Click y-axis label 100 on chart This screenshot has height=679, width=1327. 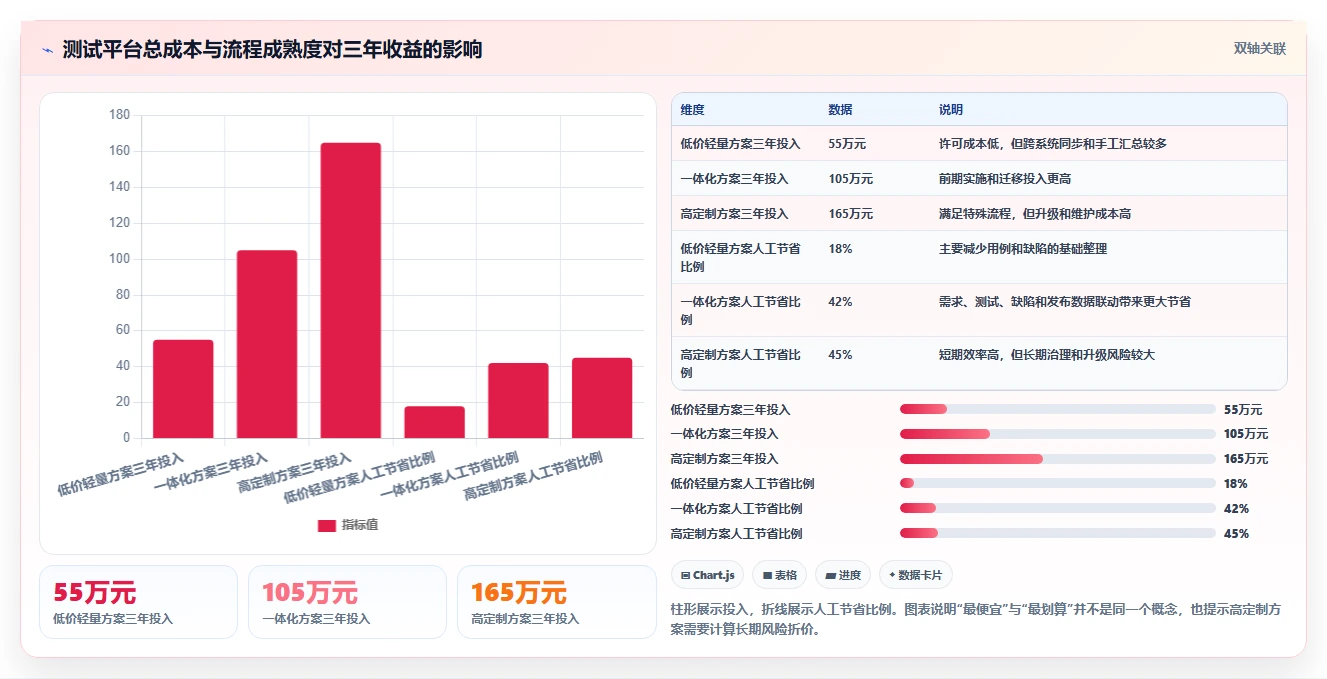pos(119,259)
